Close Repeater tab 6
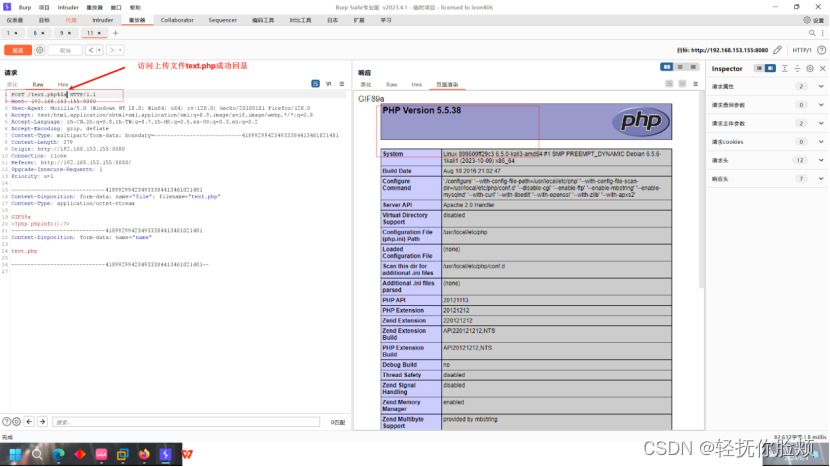Image resolution: width=830 pixels, height=467 pixels. pyautogui.click(x=43, y=33)
